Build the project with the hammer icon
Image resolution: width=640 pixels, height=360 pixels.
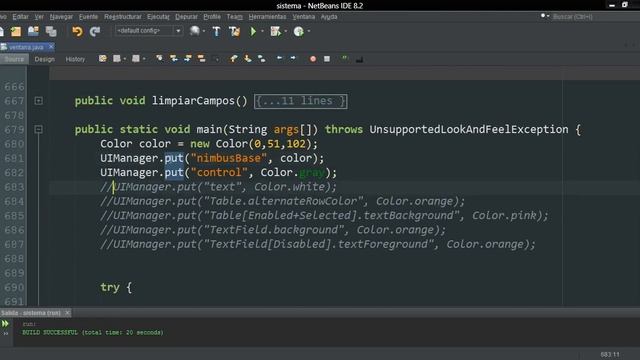tap(216, 31)
